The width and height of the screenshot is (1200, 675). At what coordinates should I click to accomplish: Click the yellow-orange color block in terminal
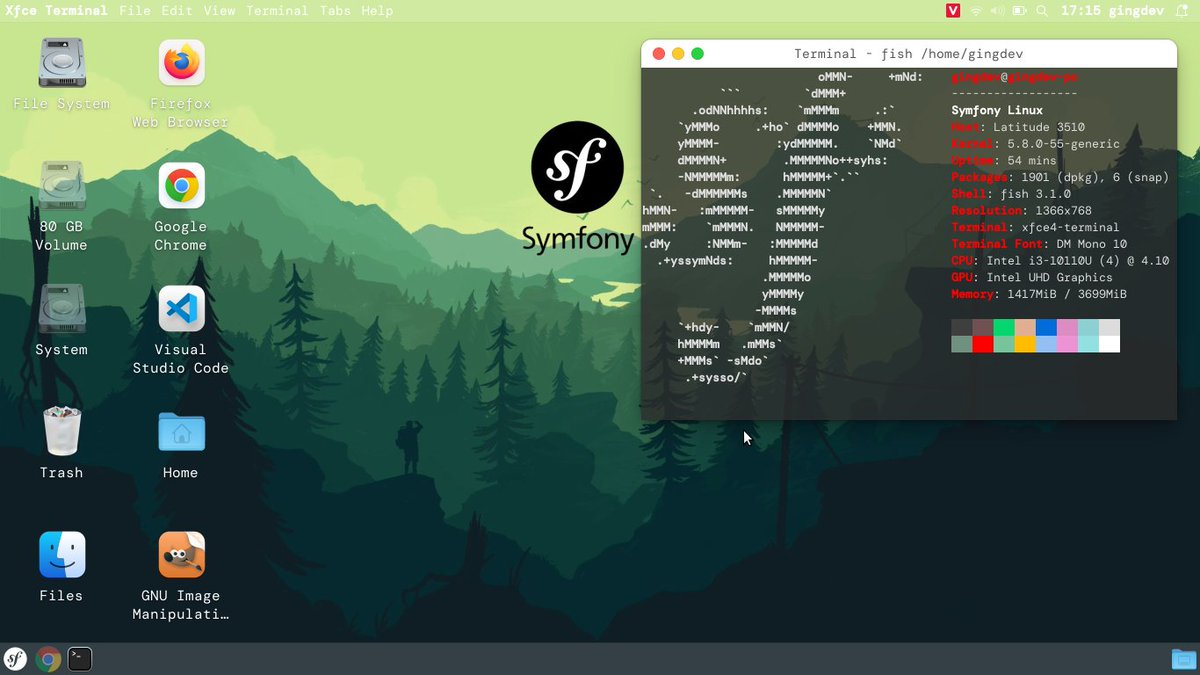coord(1024,344)
